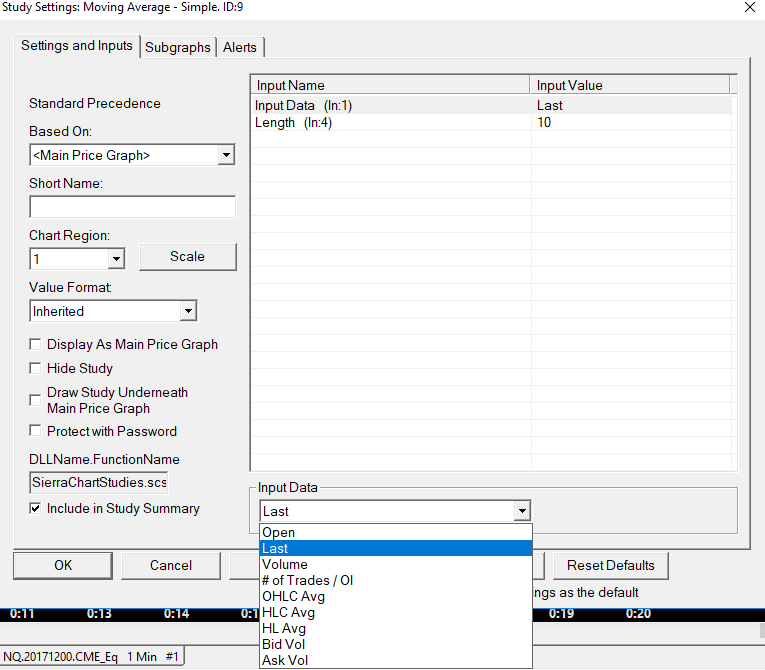
Task: Select Volume from the dropdown list
Action: pos(396,565)
